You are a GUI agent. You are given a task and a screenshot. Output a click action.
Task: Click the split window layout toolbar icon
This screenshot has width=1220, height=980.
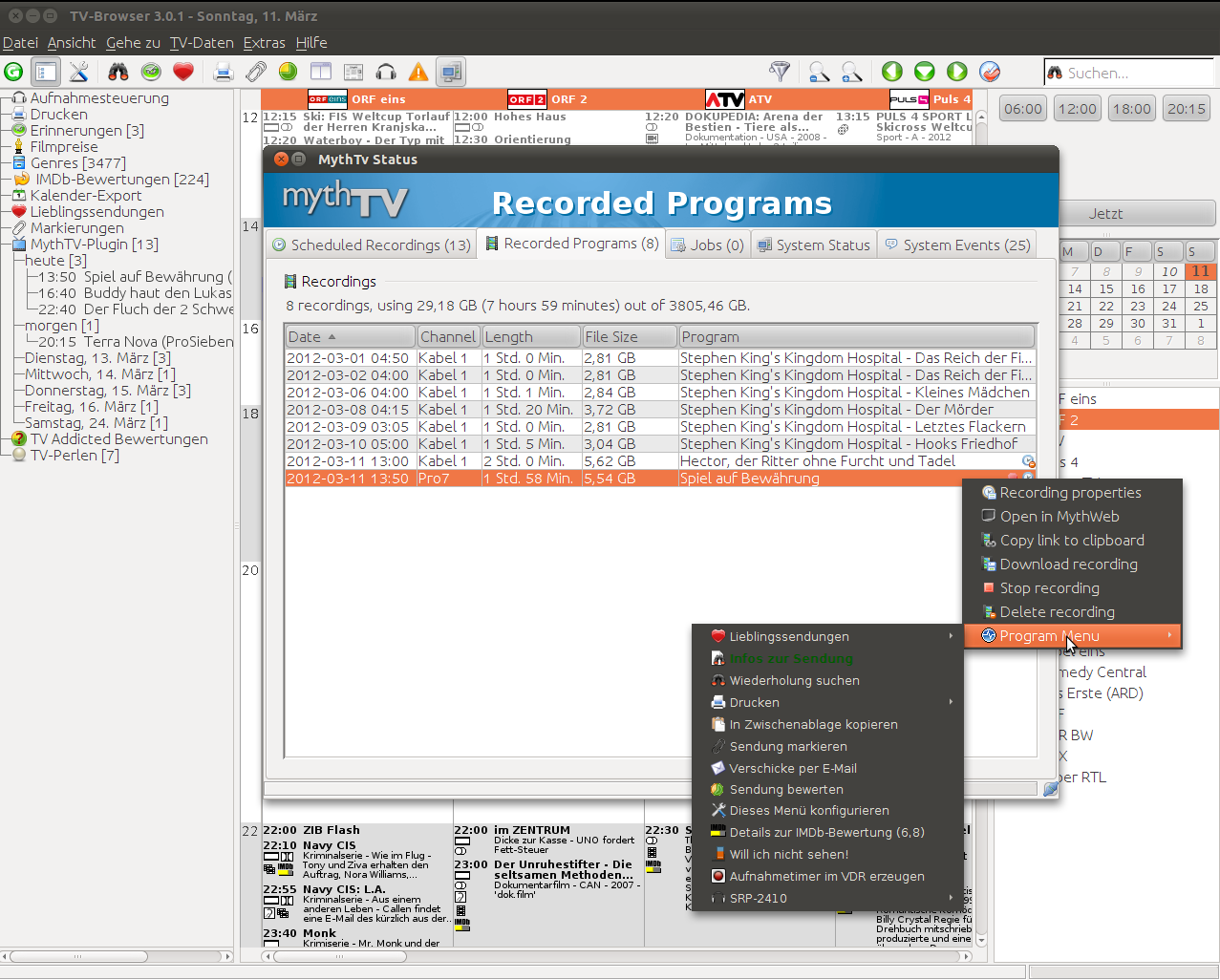tap(321, 72)
